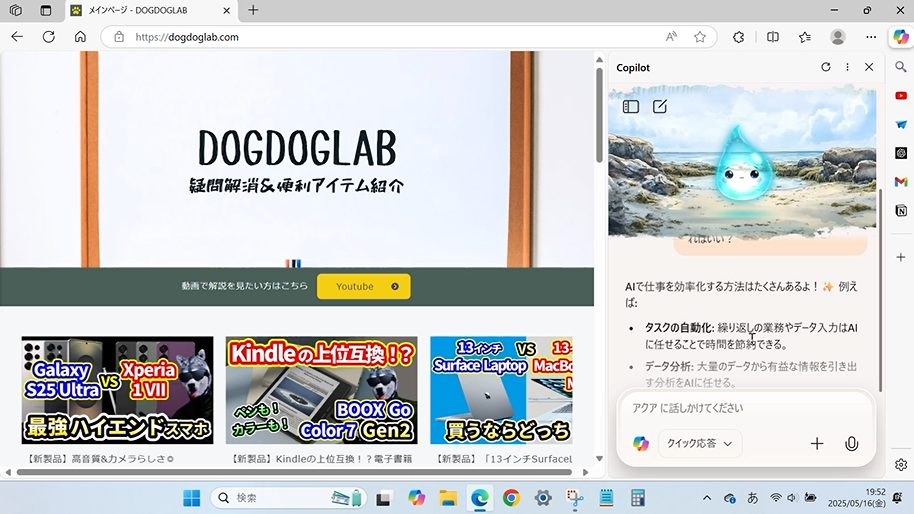Start a new Copilot chat with compose icon
Viewport: 914px width, 514px height.
660,106
